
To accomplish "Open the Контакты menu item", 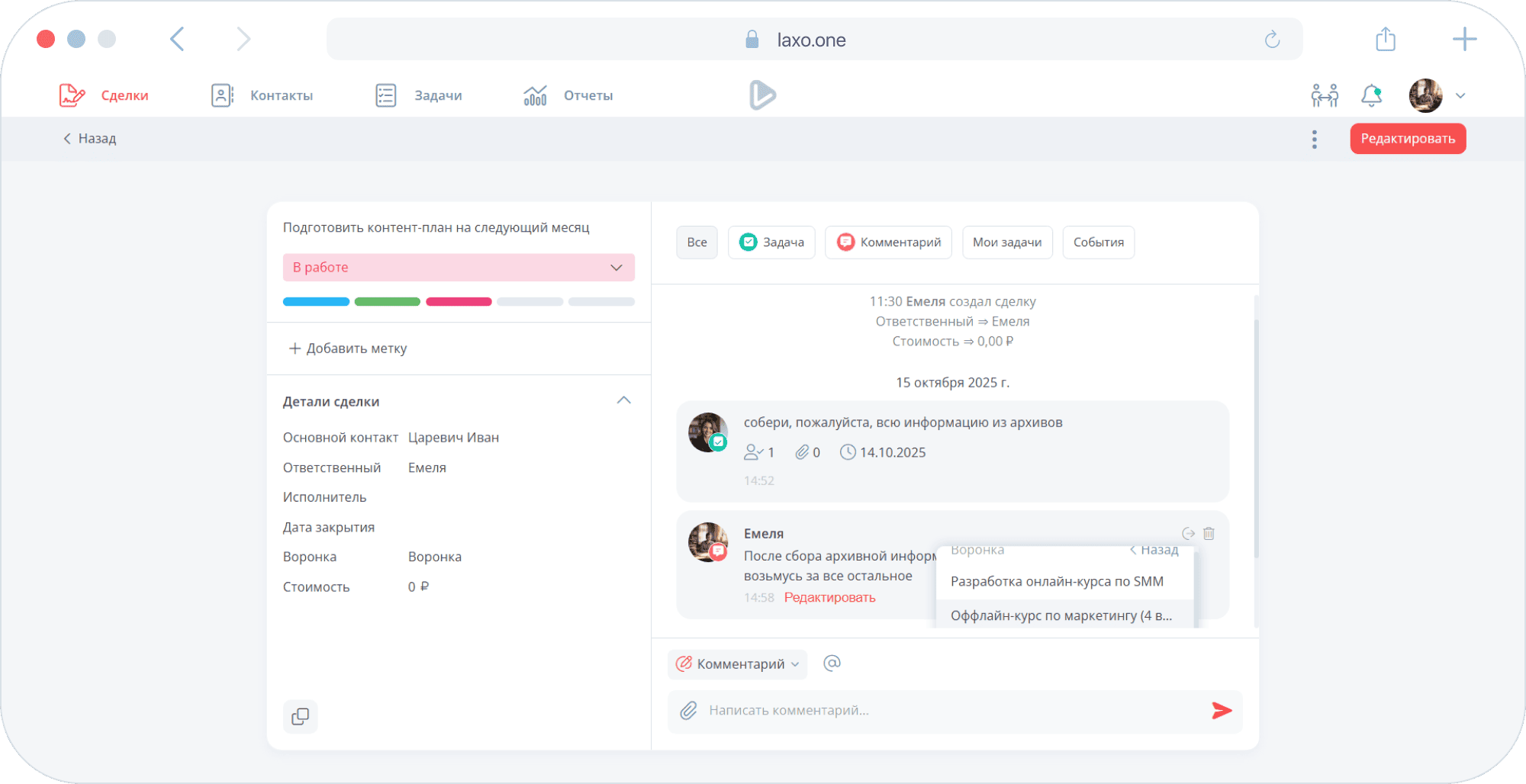I will tap(262, 95).
